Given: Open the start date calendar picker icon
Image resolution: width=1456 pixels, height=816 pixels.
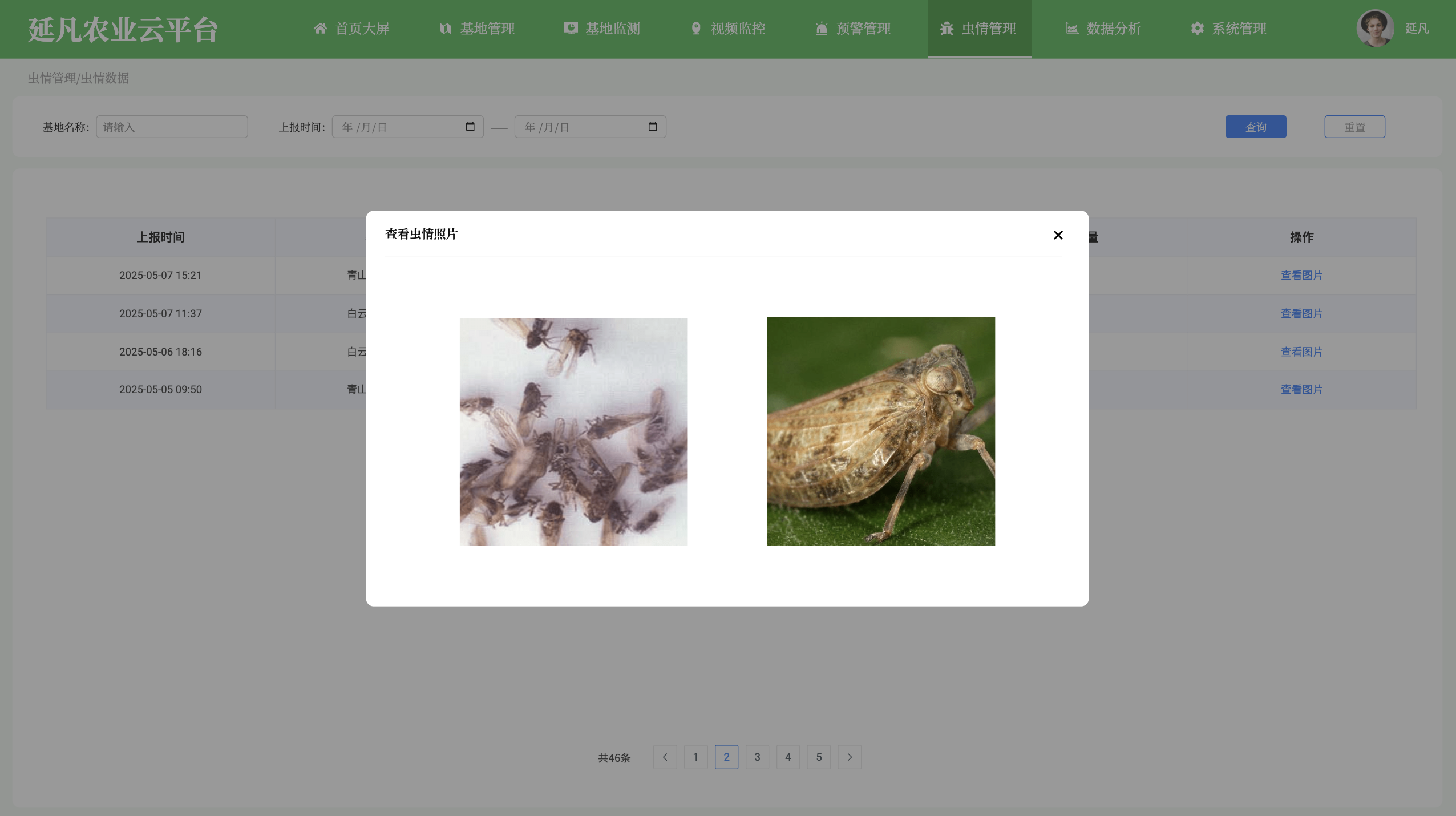Looking at the screenshot, I should (x=470, y=127).
